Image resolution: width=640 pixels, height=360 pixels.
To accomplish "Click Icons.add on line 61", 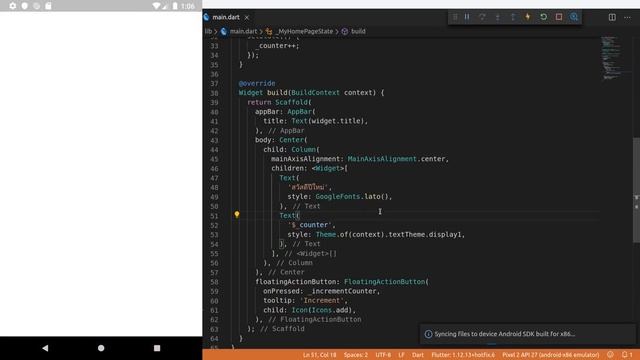I will 330,310.
